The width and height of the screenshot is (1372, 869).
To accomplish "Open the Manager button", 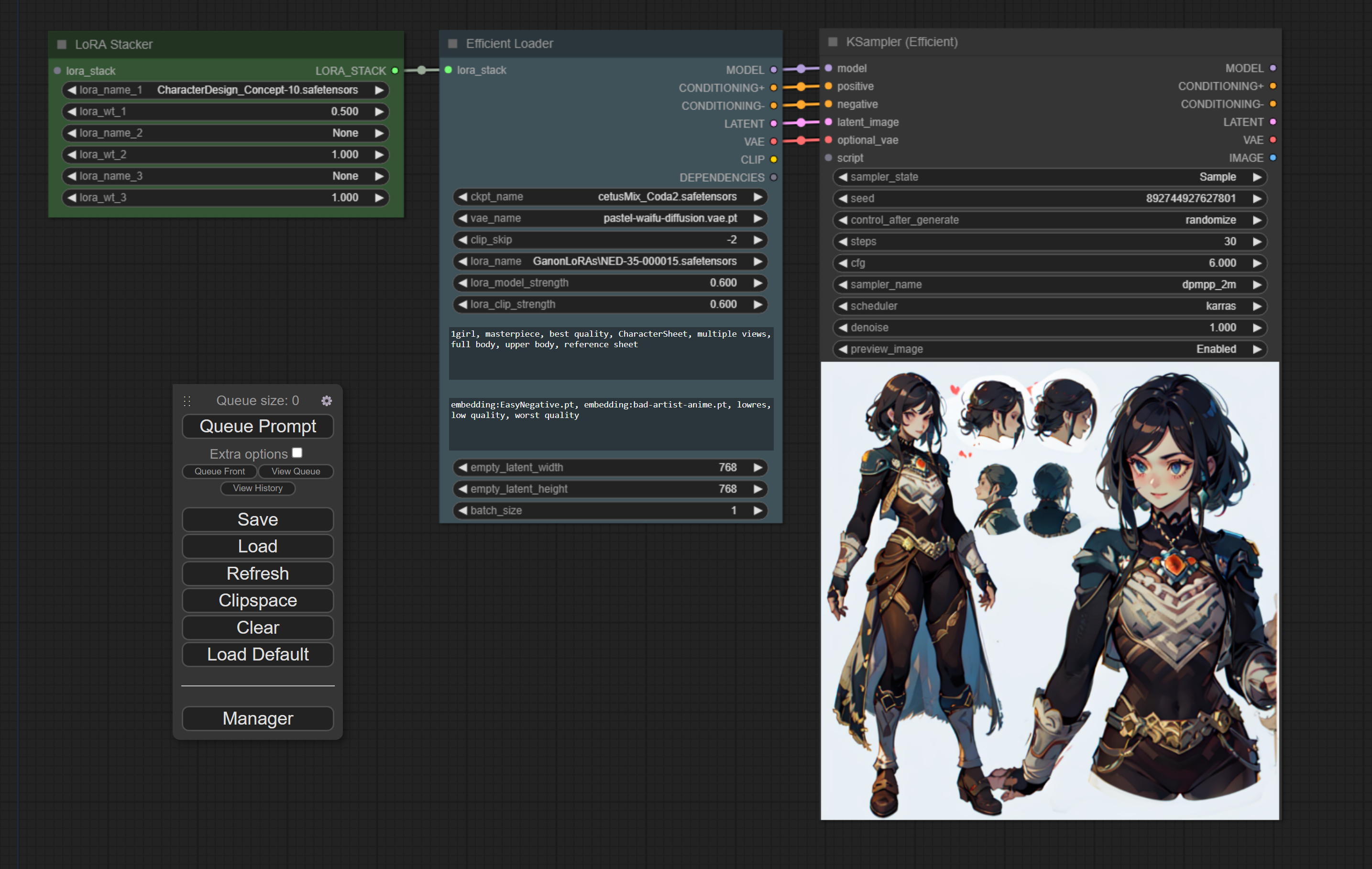I will point(258,718).
